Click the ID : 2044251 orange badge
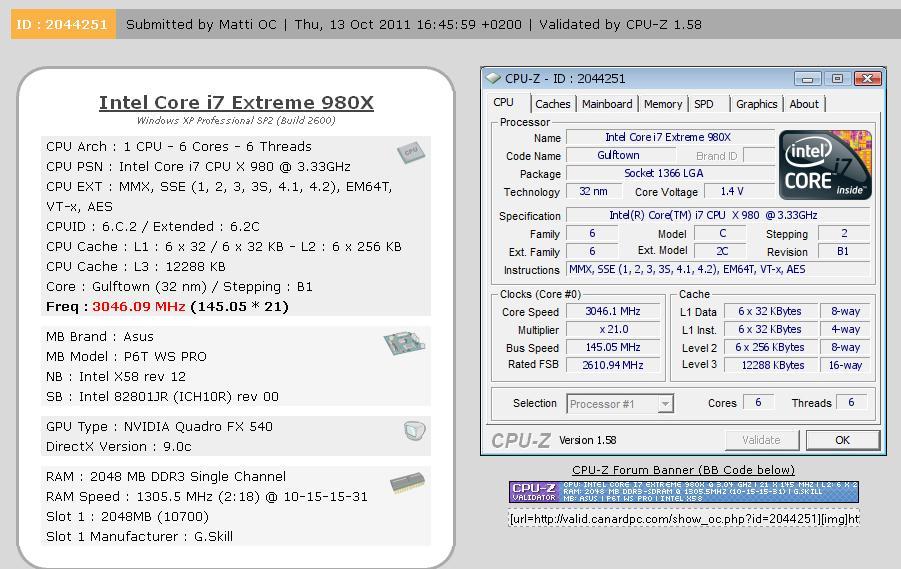Screen dimensions: 901x569 (63, 24)
